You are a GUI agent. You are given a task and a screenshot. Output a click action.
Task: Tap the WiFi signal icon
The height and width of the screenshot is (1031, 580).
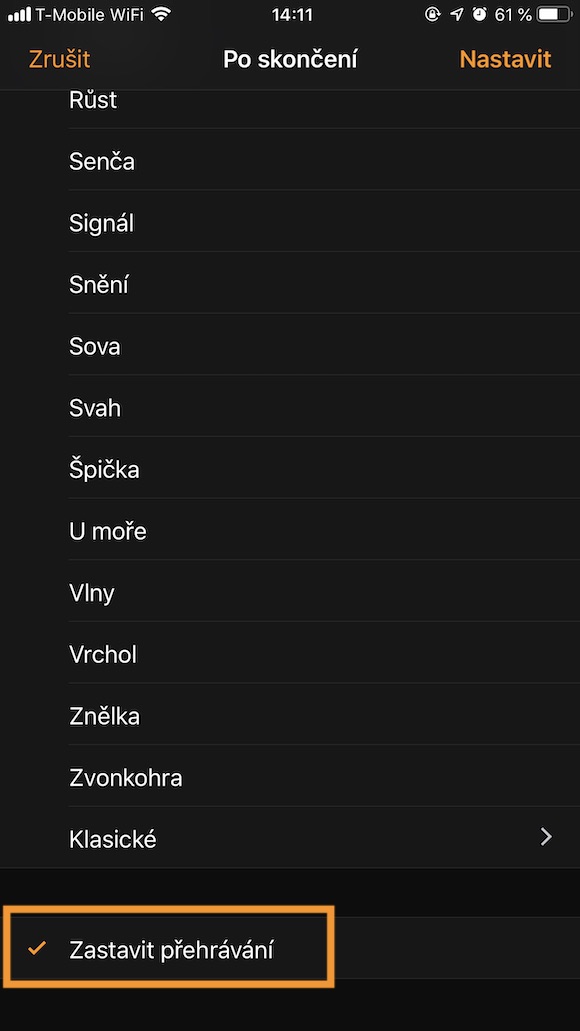point(160,14)
